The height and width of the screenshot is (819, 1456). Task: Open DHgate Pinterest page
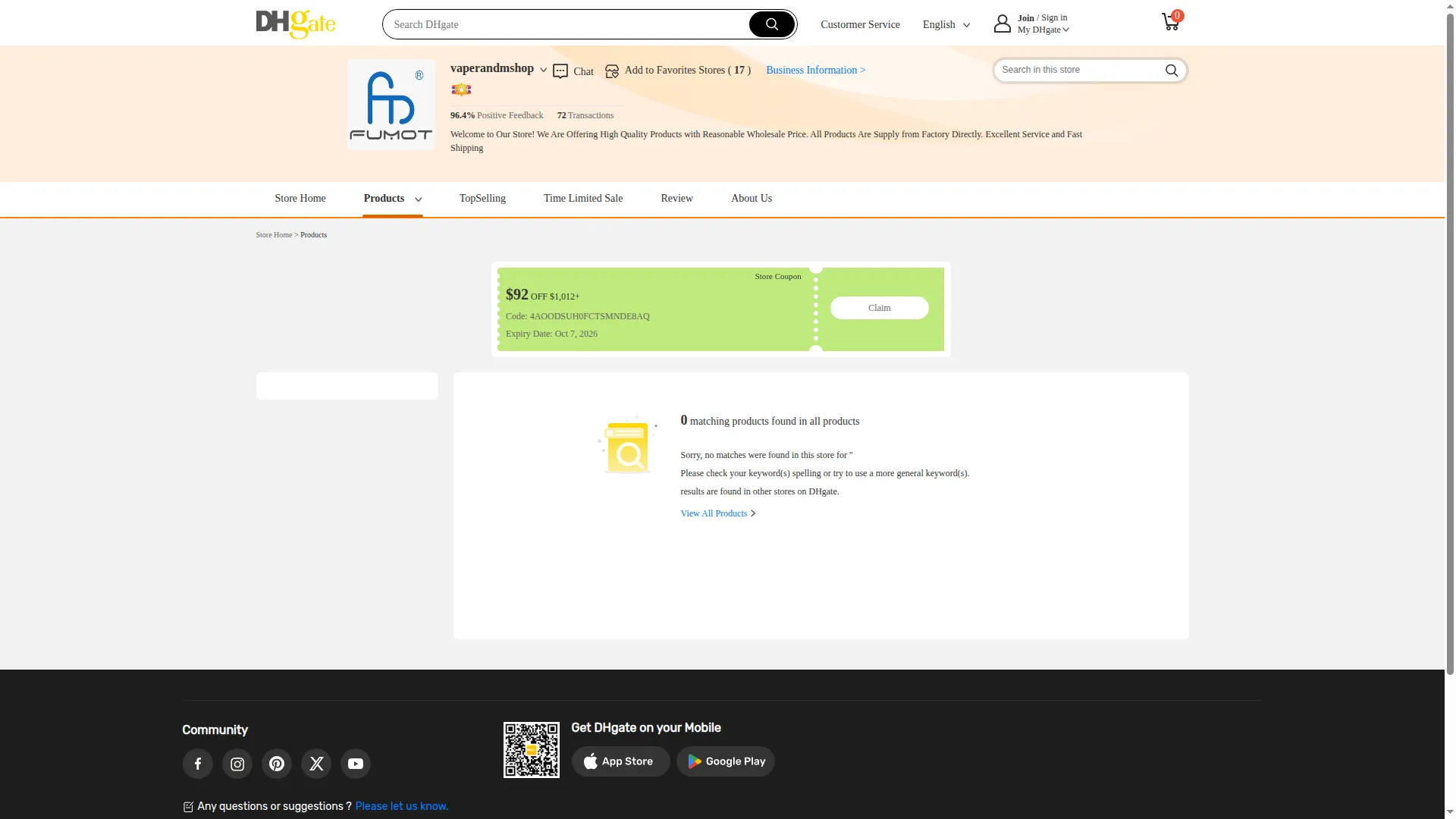pyautogui.click(x=277, y=764)
